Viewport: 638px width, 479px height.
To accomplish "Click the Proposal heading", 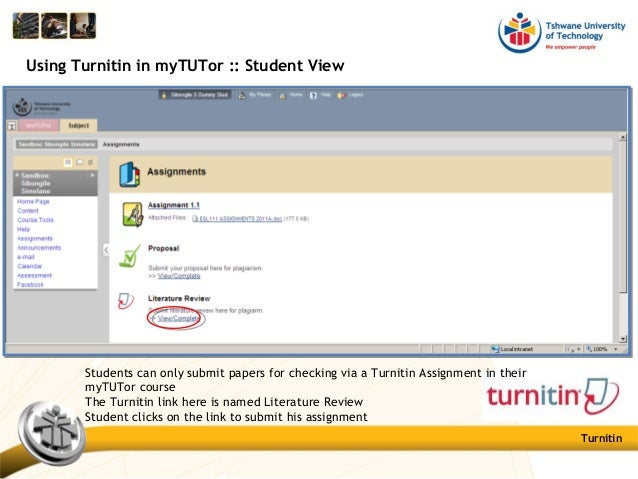I will [164, 248].
